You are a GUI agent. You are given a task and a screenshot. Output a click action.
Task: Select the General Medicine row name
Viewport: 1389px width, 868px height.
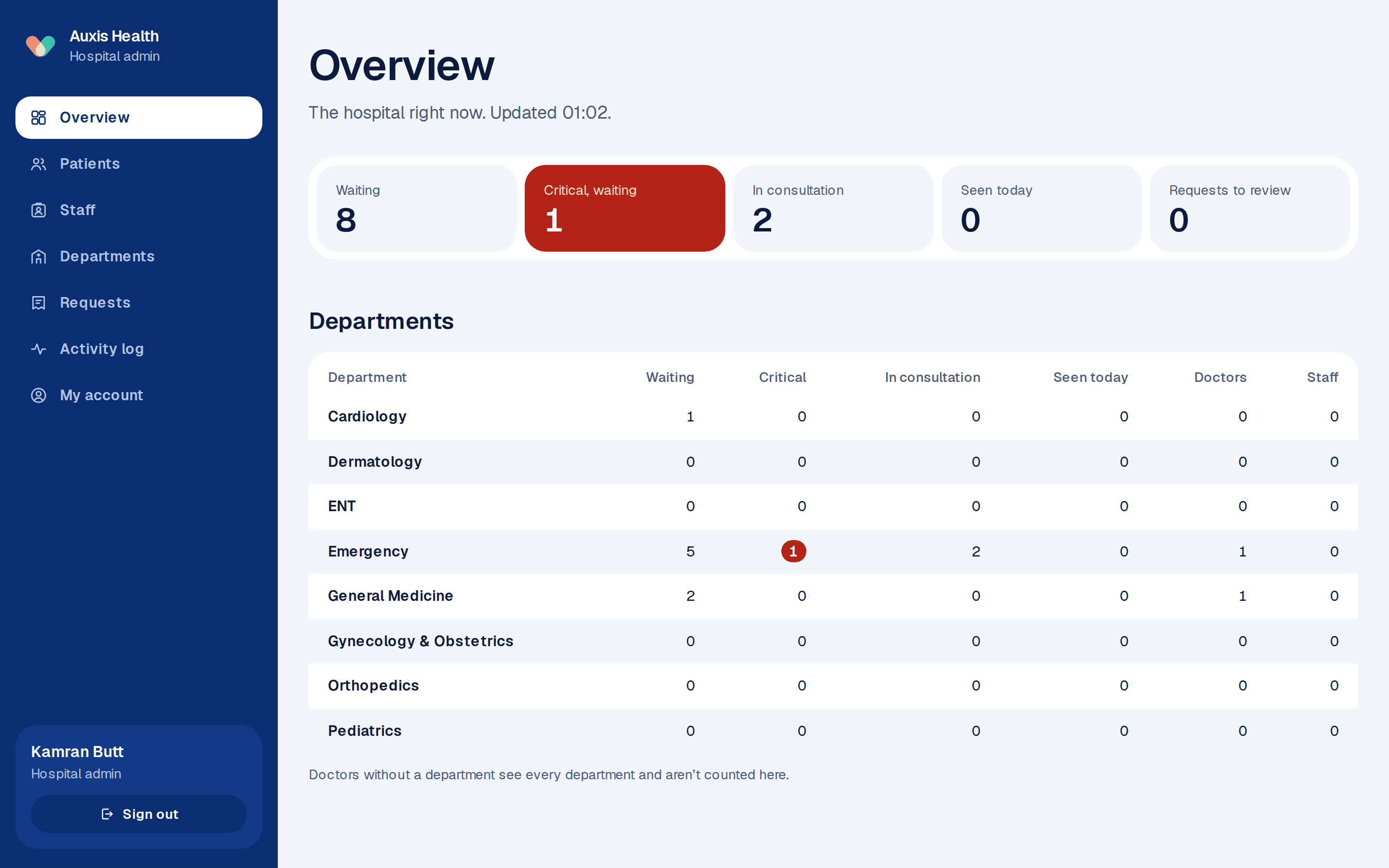click(x=390, y=596)
